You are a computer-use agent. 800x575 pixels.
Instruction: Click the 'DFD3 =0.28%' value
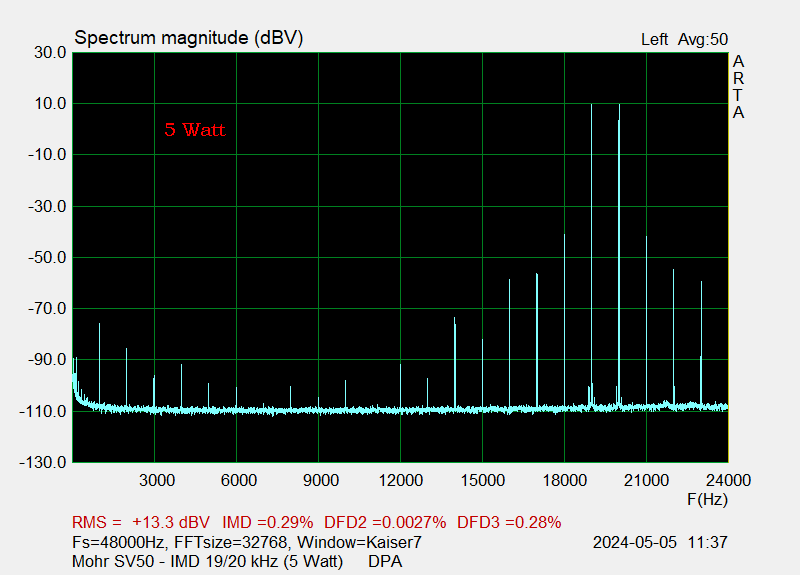click(x=509, y=522)
